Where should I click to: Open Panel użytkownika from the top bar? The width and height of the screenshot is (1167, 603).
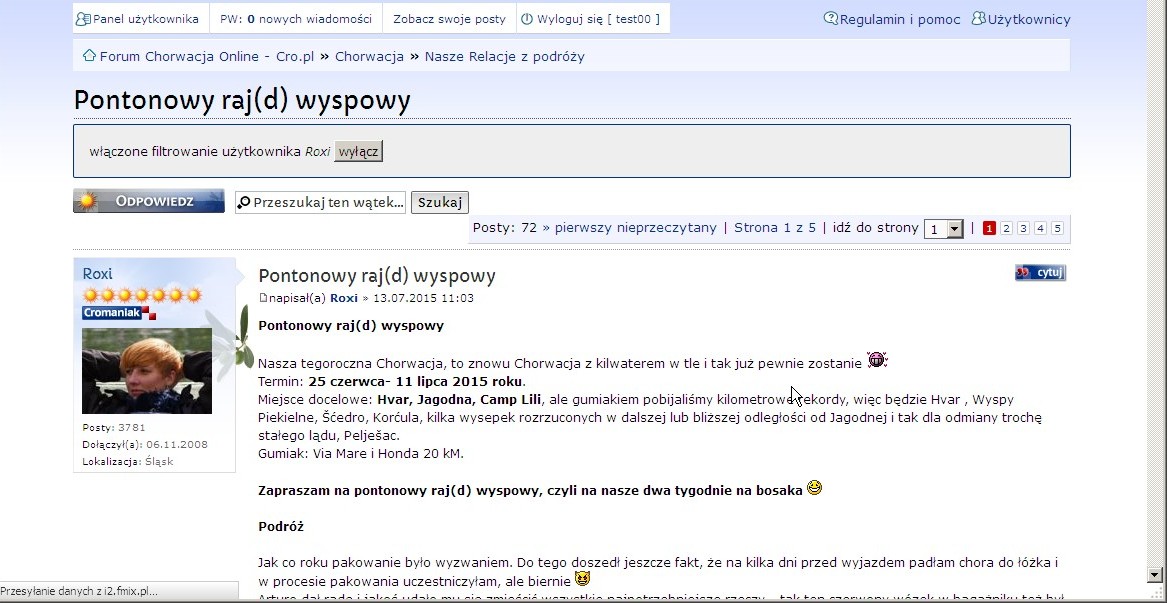click(139, 17)
